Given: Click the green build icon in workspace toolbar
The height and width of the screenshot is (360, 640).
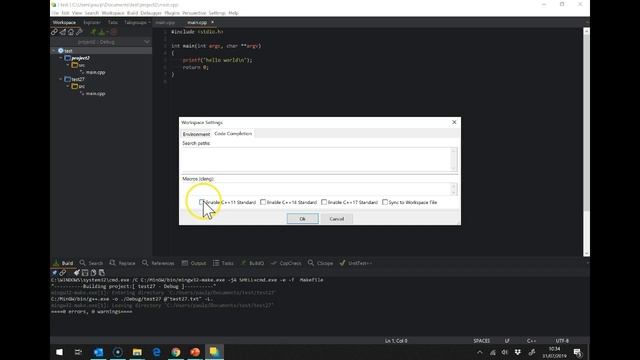Looking at the screenshot, I should point(102,32).
